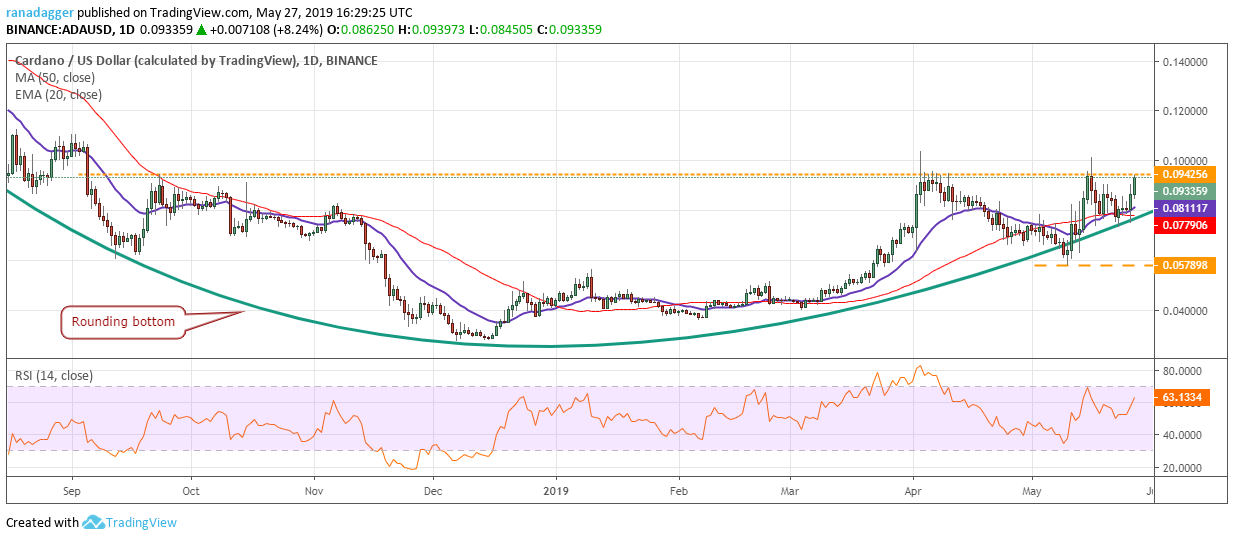
Task: Click the TradingView cloud logo icon
Action: point(95,522)
